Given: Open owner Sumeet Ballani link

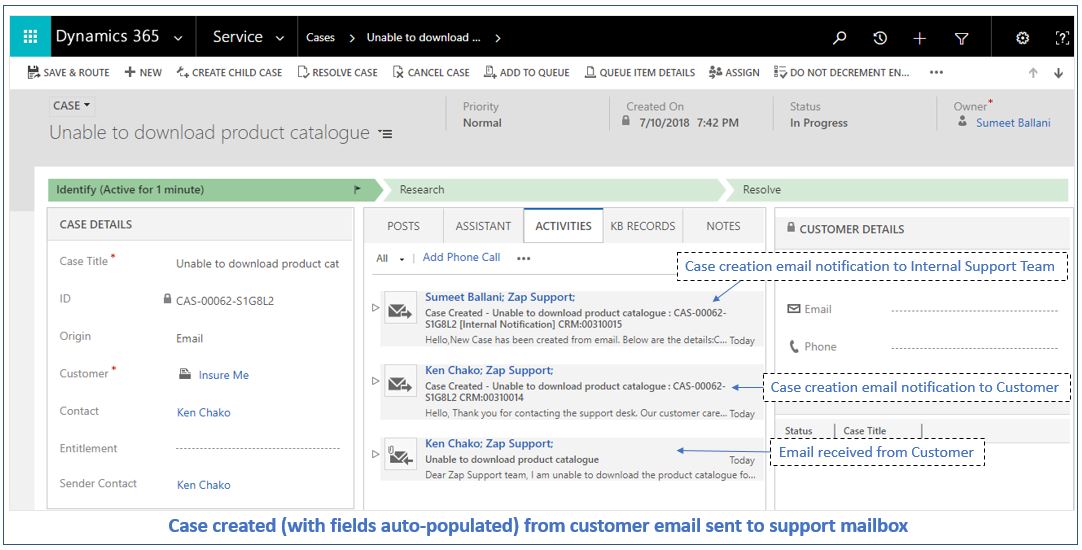Looking at the screenshot, I should [1013, 123].
